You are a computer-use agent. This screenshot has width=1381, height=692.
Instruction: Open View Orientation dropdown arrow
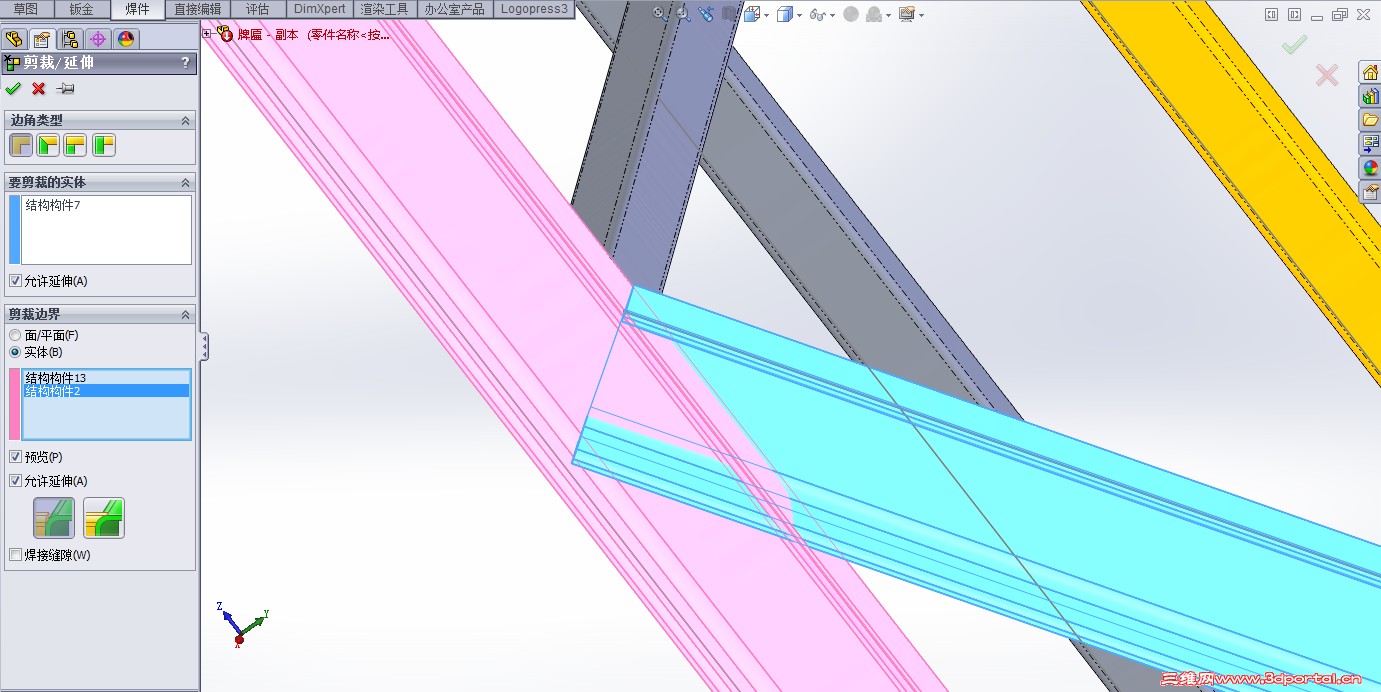tap(766, 16)
